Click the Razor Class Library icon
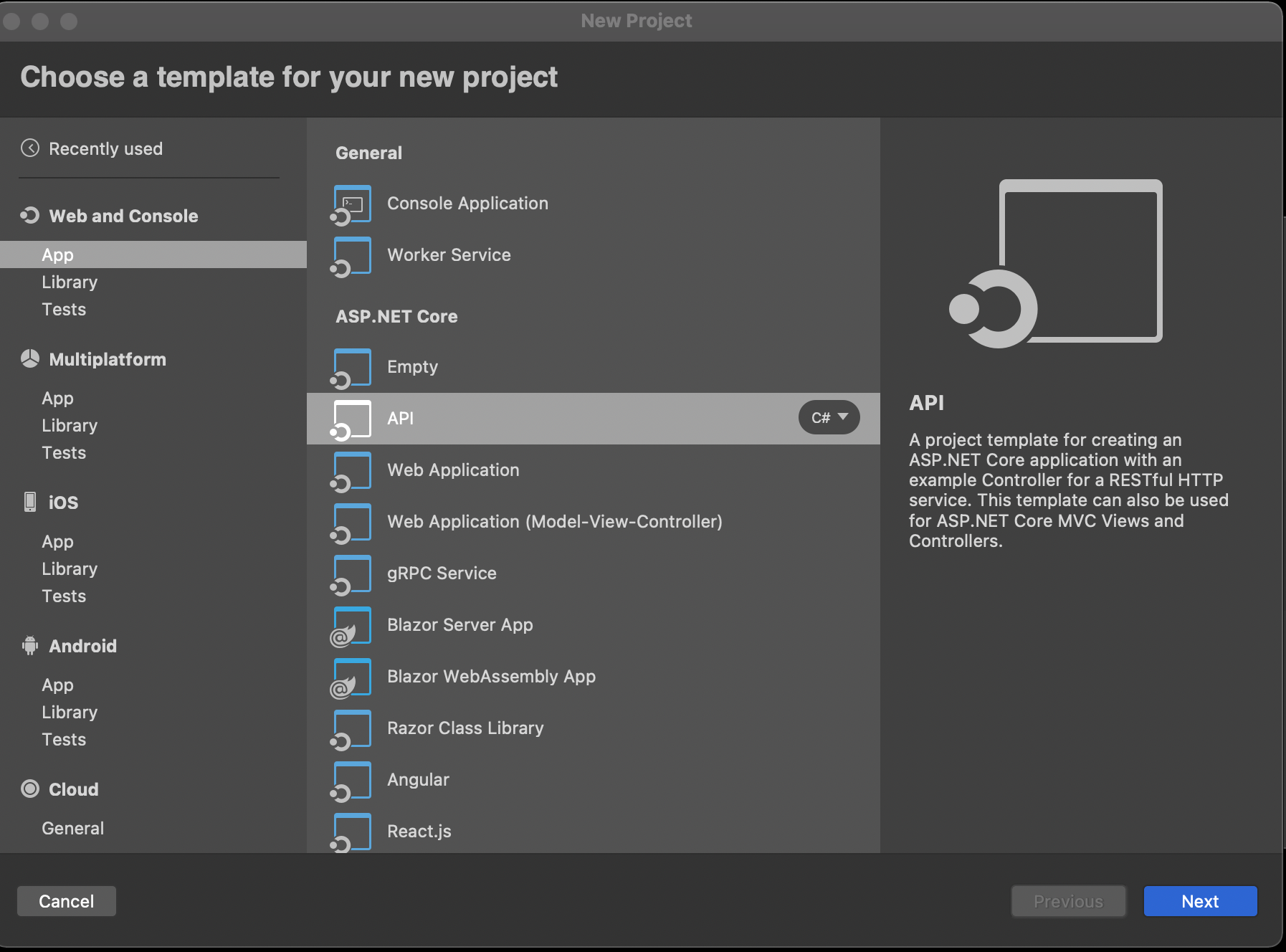This screenshot has height=952, width=1286. coord(351,729)
